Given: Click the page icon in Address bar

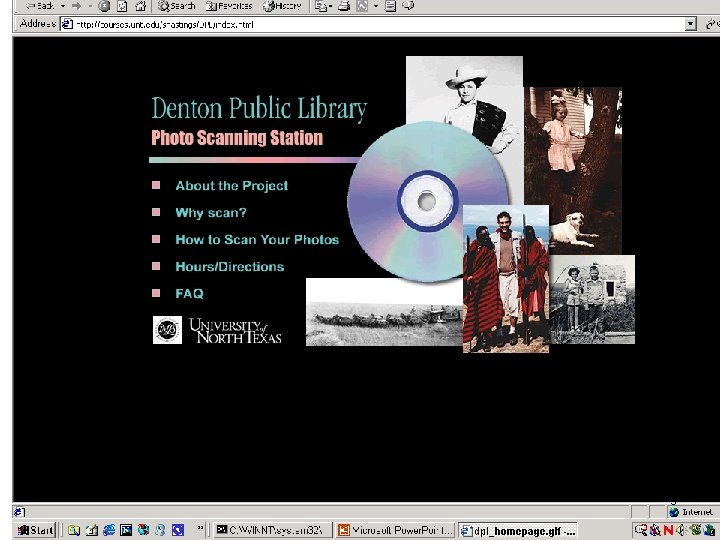Looking at the screenshot, I should 68,24.
